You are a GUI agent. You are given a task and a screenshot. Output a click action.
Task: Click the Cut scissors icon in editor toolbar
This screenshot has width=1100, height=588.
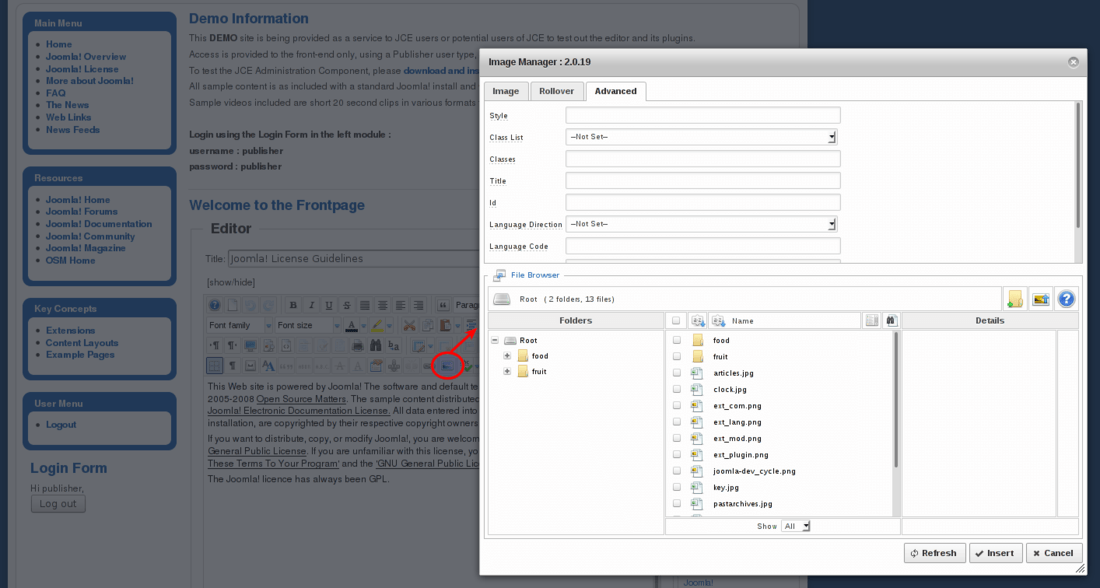409,325
